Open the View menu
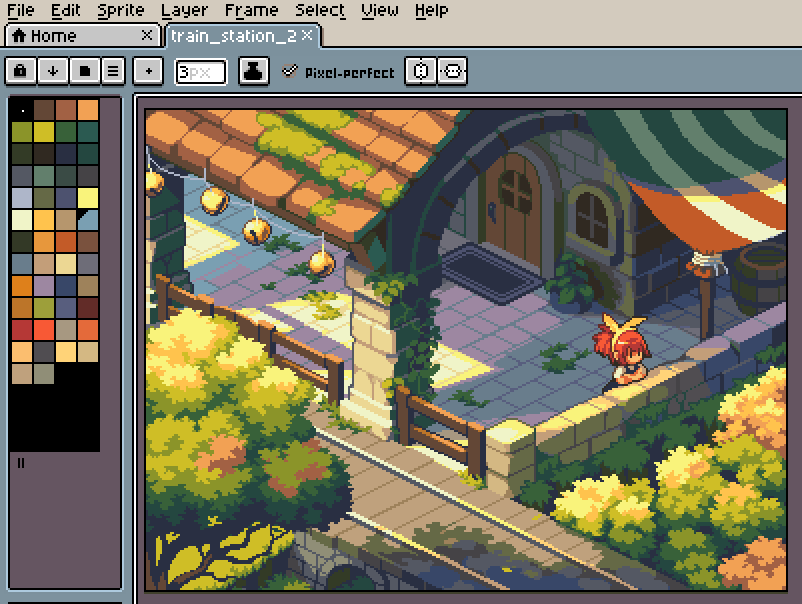Viewport: 802px width, 604px height. (x=380, y=10)
